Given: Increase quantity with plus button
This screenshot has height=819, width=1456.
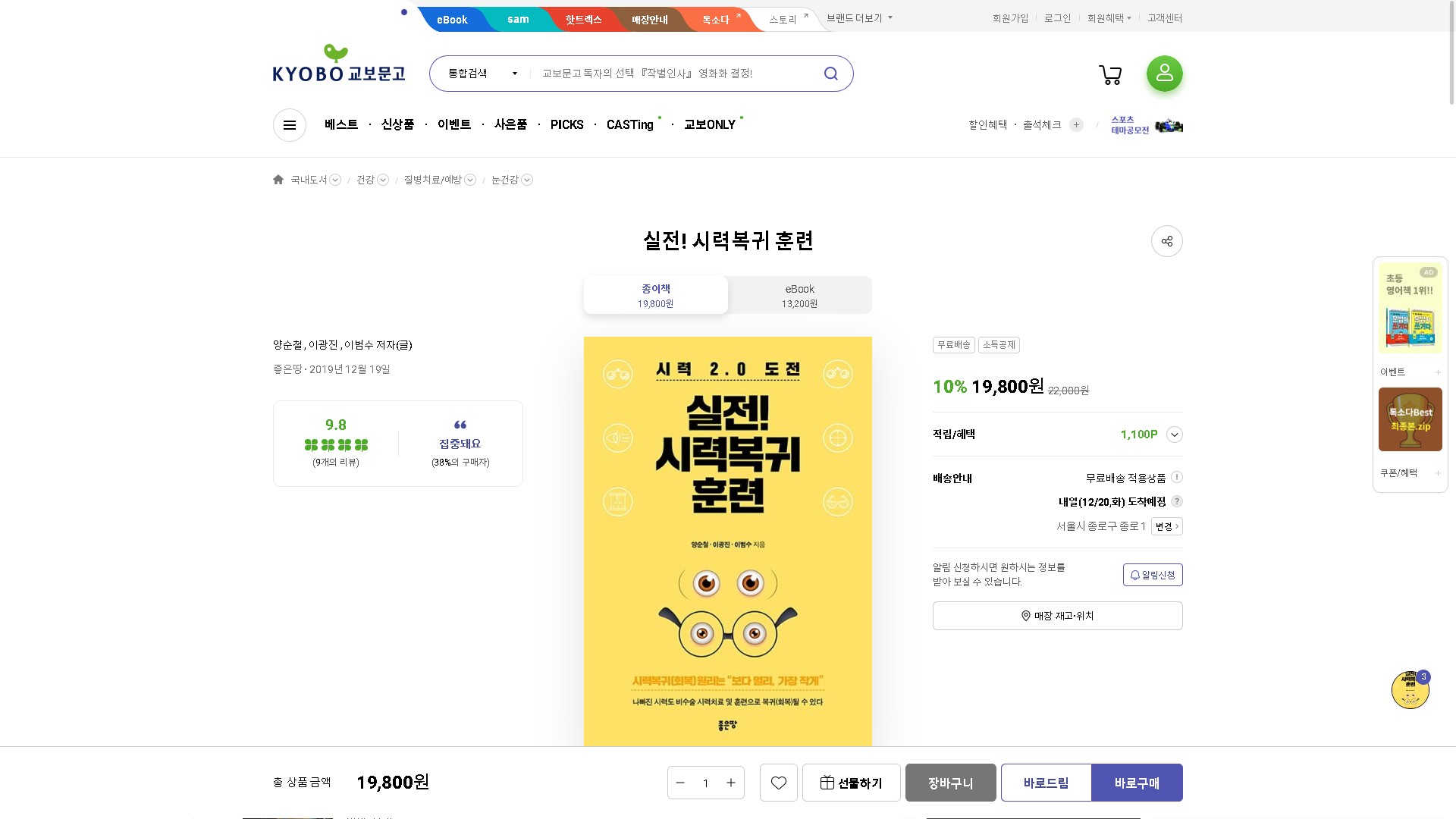Looking at the screenshot, I should coord(731,783).
